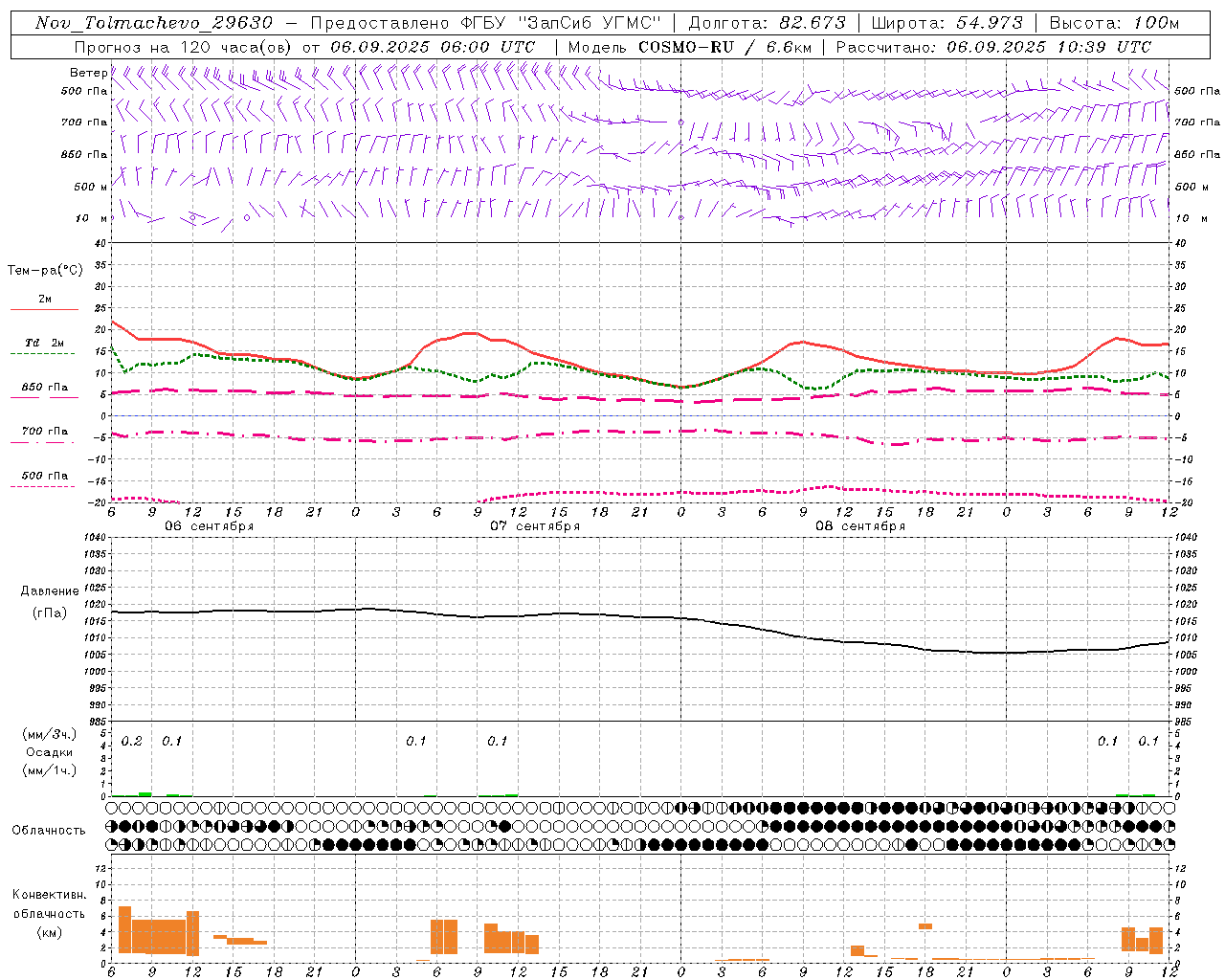The image size is (1225, 980).
Task: Click the Осадки panel label
Action: (x=49, y=752)
